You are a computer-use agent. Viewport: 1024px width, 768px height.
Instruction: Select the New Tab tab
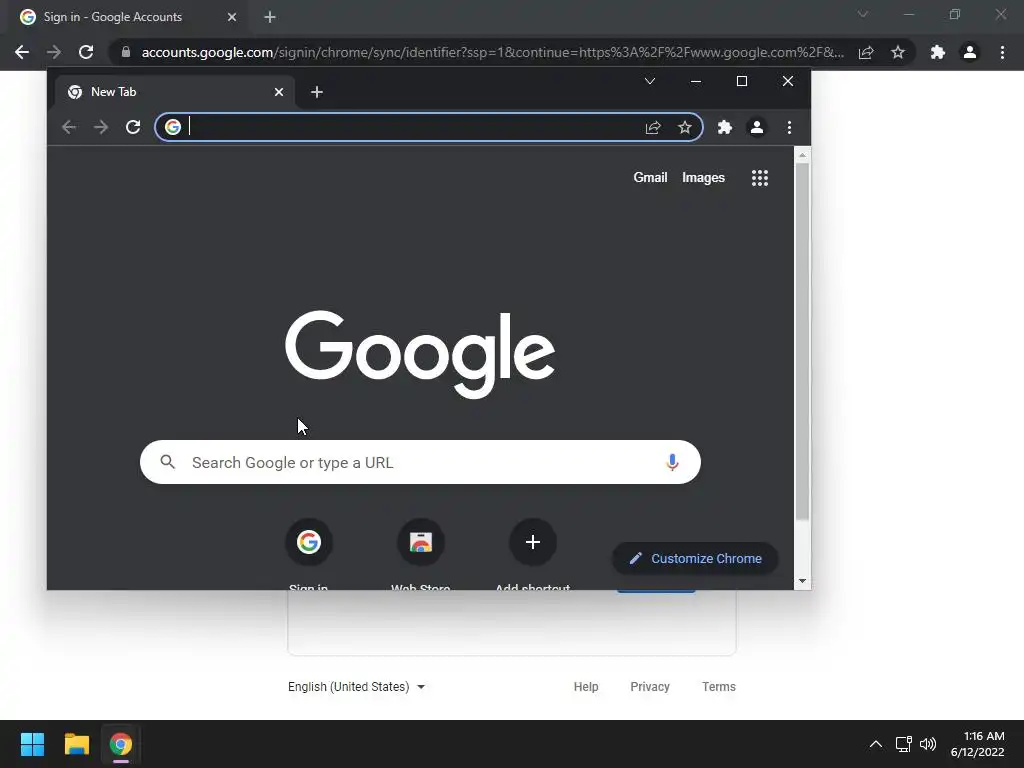tap(173, 92)
